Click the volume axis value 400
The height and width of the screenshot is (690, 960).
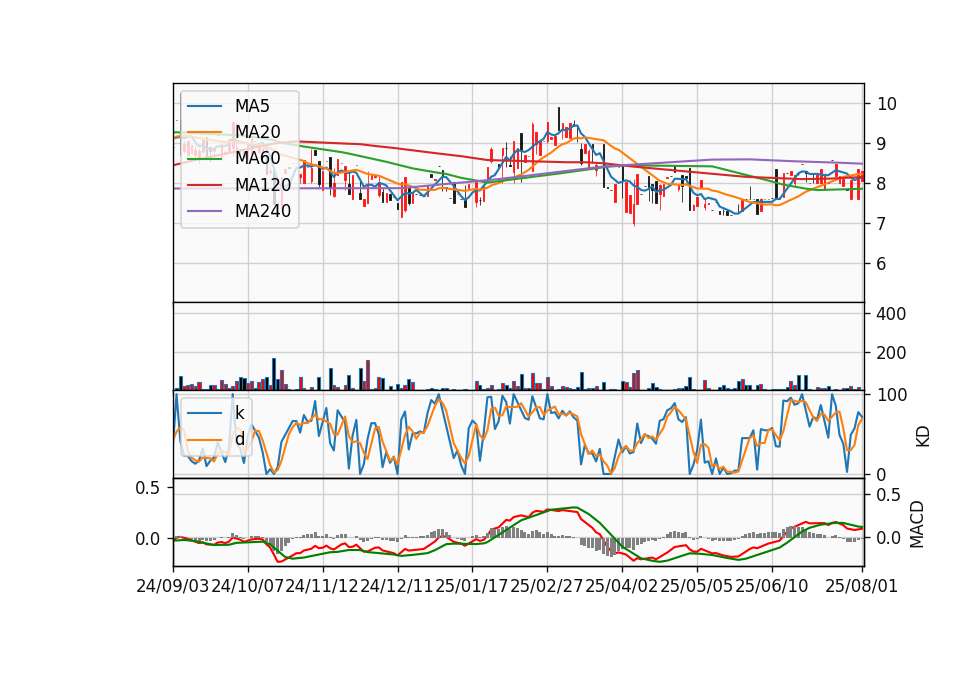coord(891,314)
